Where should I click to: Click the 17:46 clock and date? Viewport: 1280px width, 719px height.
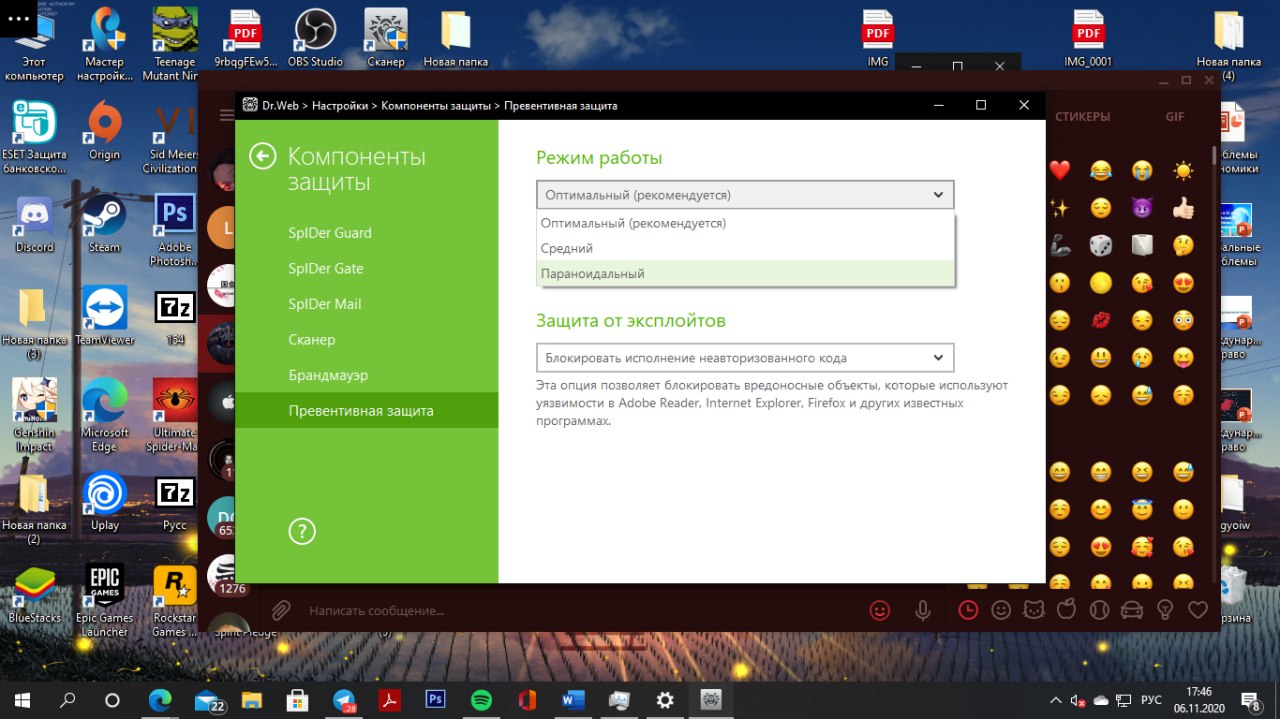[x=1199, y=699]
